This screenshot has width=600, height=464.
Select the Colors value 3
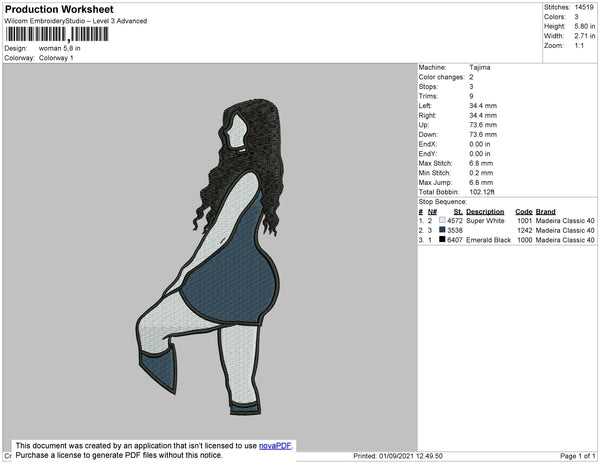point(576,17)
